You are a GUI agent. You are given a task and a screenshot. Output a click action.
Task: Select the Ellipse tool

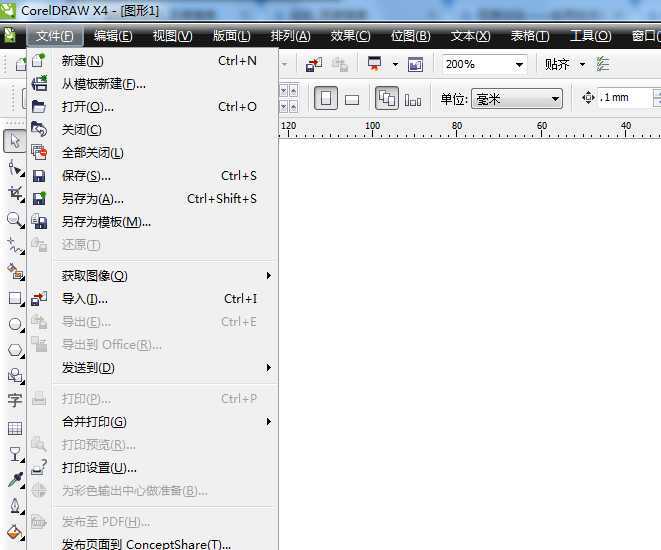click(x=15, y=324)
